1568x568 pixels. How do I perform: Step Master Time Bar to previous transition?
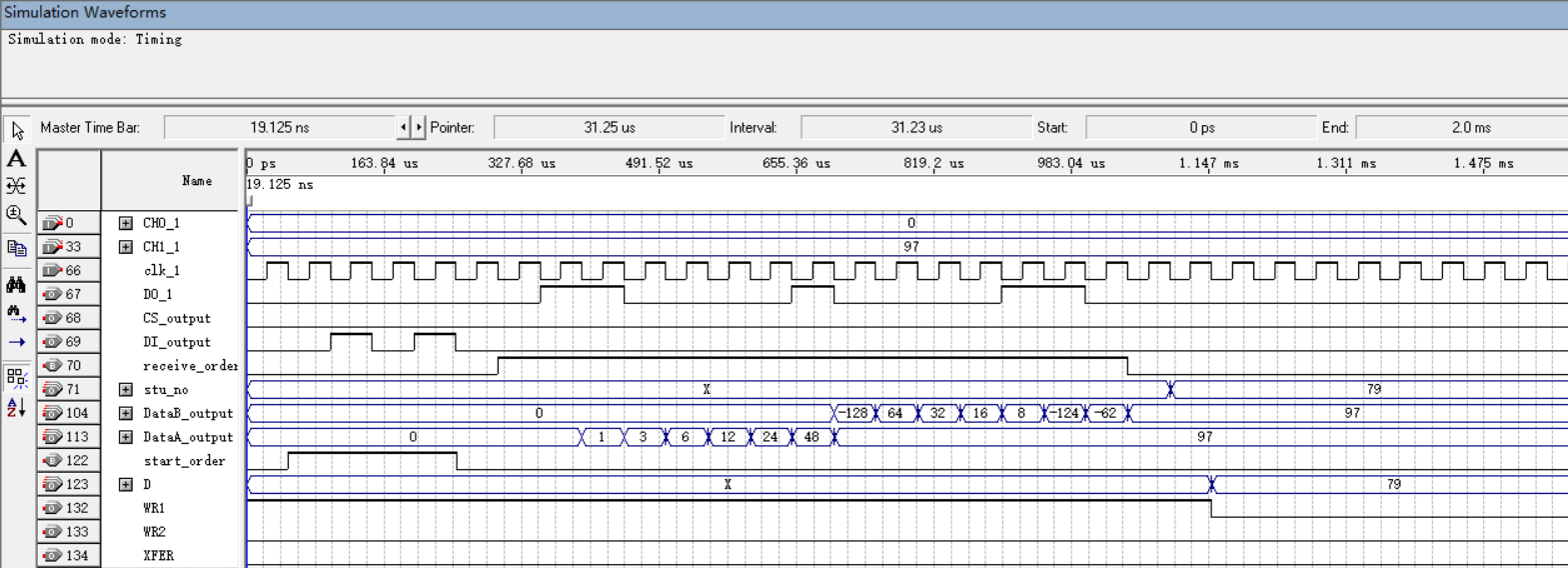point(404,127)
